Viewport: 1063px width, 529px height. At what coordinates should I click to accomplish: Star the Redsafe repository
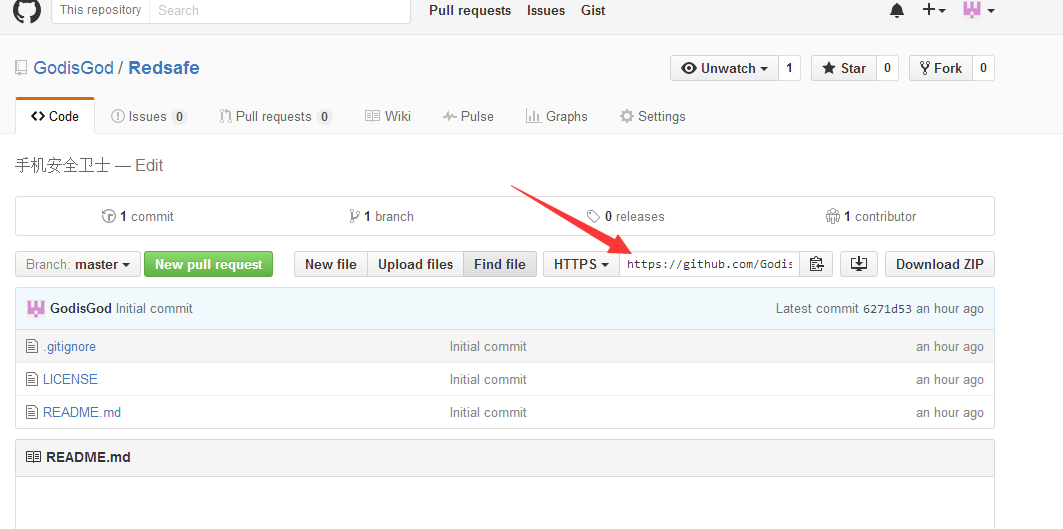point(843,68)
